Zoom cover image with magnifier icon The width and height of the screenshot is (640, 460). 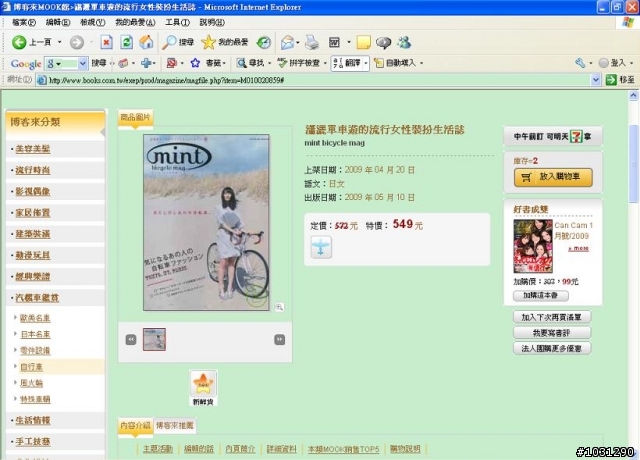pos(279,307)
